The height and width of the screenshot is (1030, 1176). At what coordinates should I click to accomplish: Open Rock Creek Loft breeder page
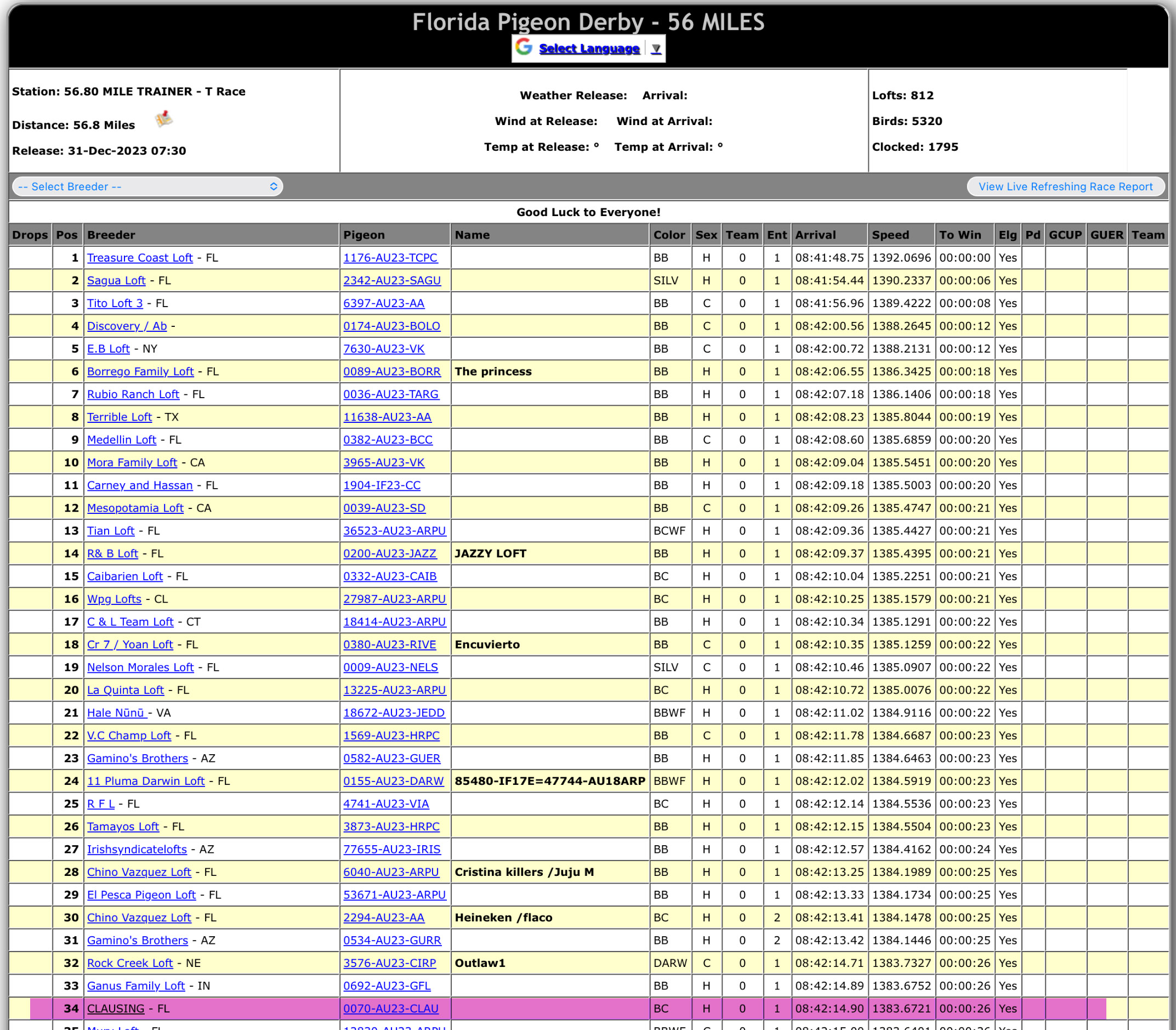pyautogui.click(x=130, y=963)
